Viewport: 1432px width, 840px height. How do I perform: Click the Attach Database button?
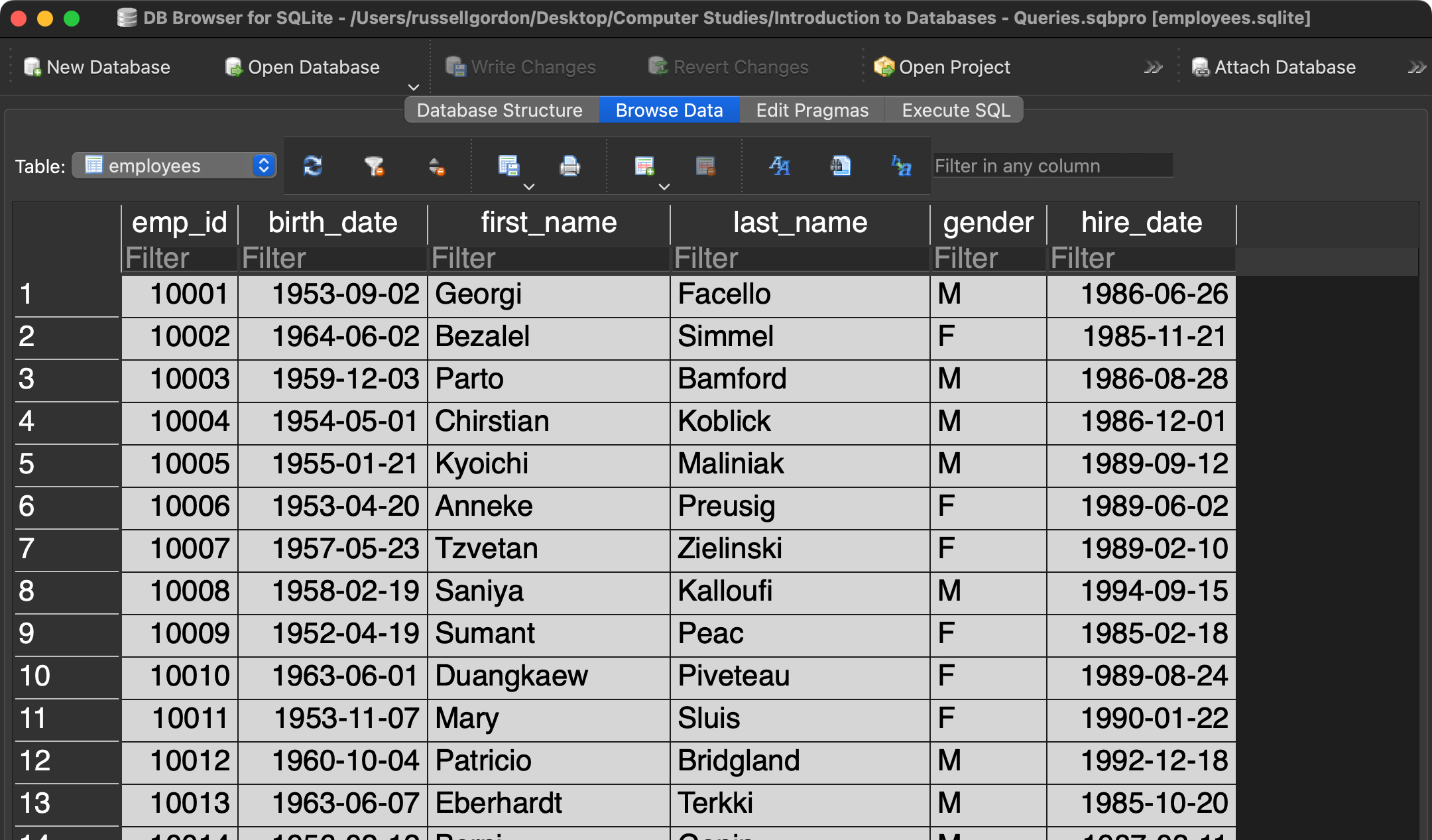coord(1274,67)
